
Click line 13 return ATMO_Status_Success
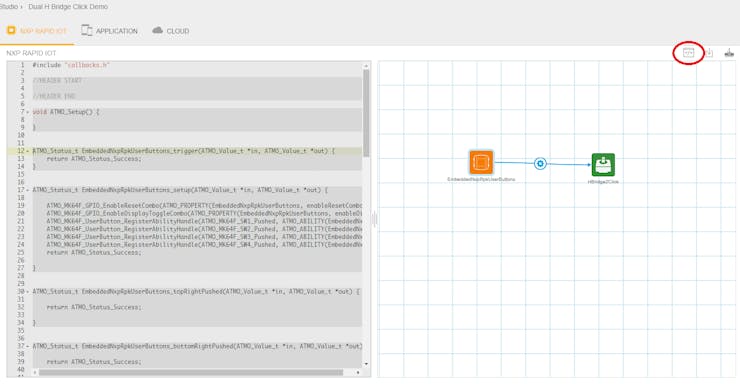pyautogui.click(x=94, y=159)
